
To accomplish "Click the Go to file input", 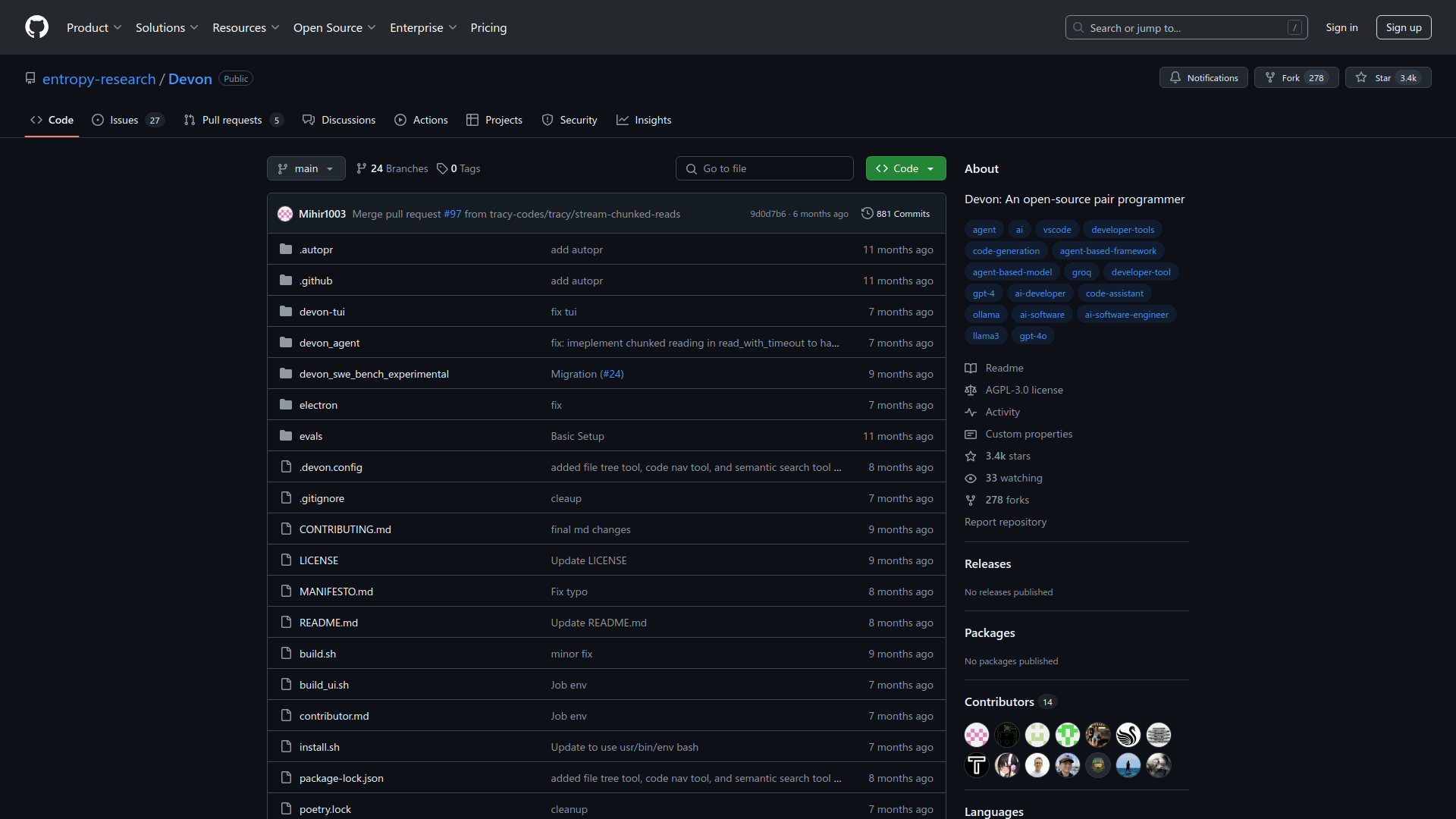I will pos(764,168).
